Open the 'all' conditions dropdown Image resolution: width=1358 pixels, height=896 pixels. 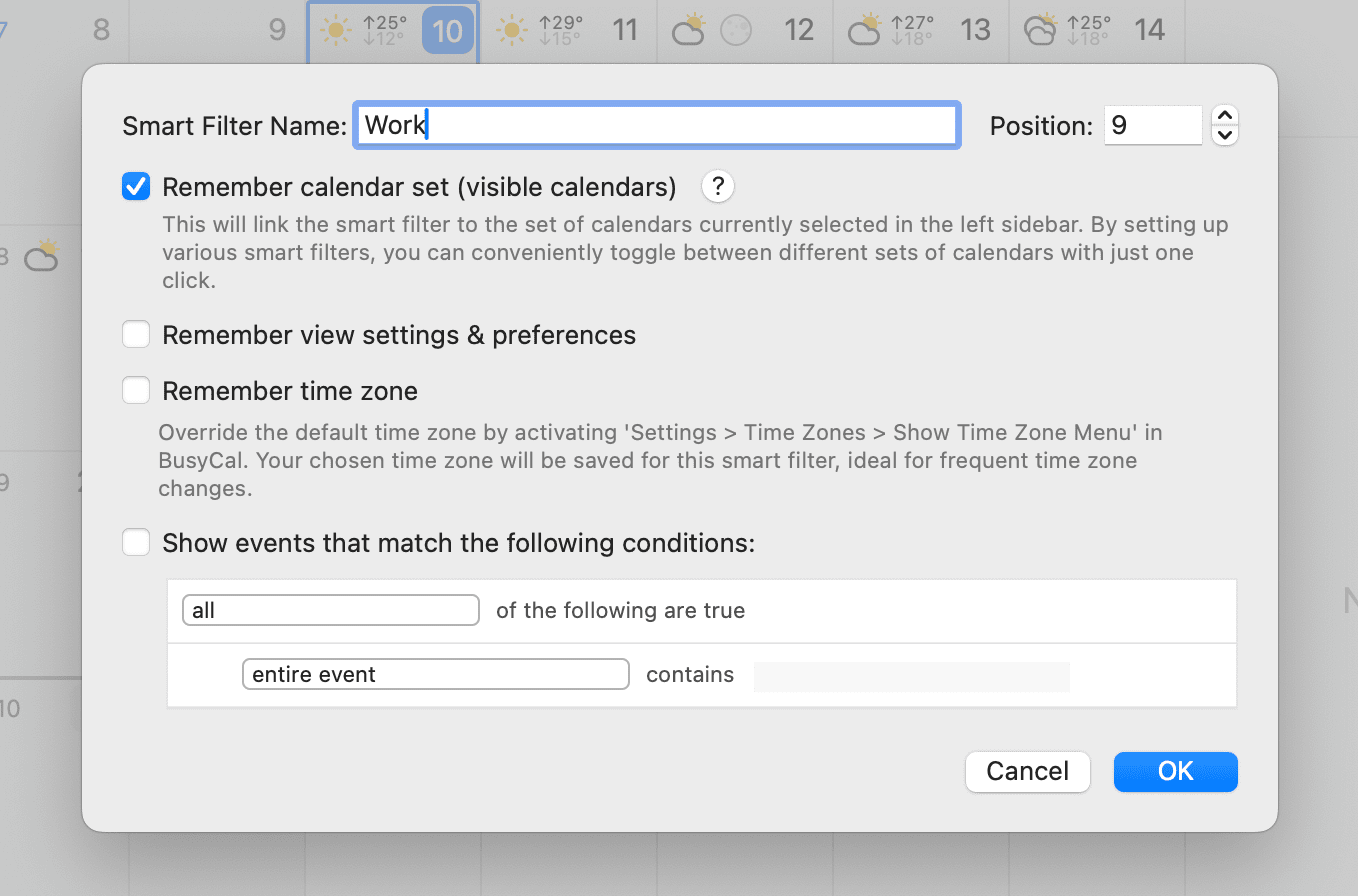pyautogui.click(x=330, y=610)
